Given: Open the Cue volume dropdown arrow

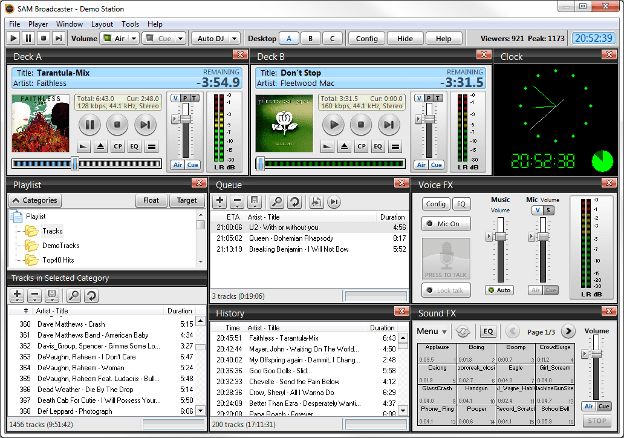Looking at the screenshot, I should coord(181,39).
